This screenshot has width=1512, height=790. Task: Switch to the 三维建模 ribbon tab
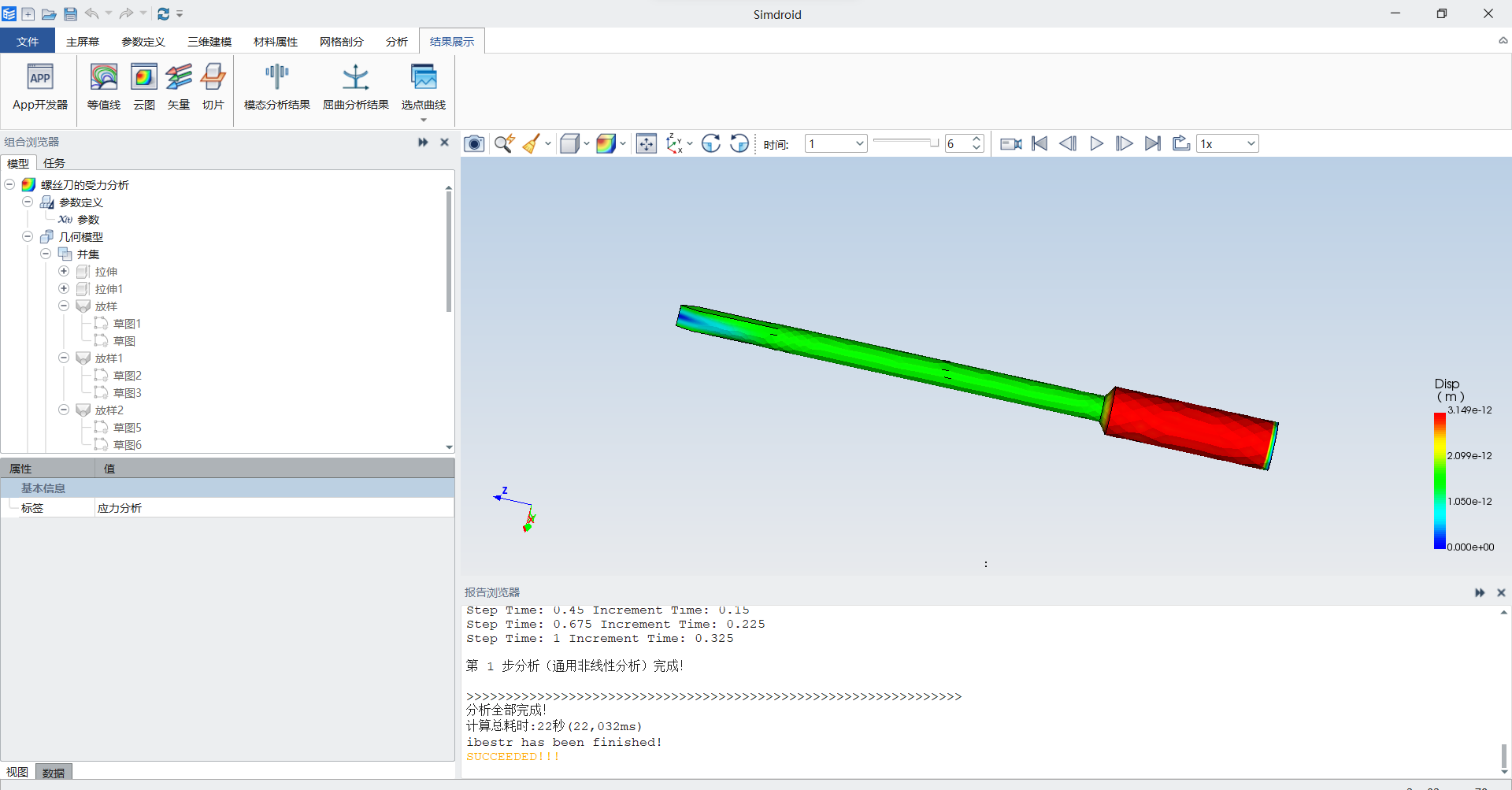pyautogui.click(x=209, y=42)
